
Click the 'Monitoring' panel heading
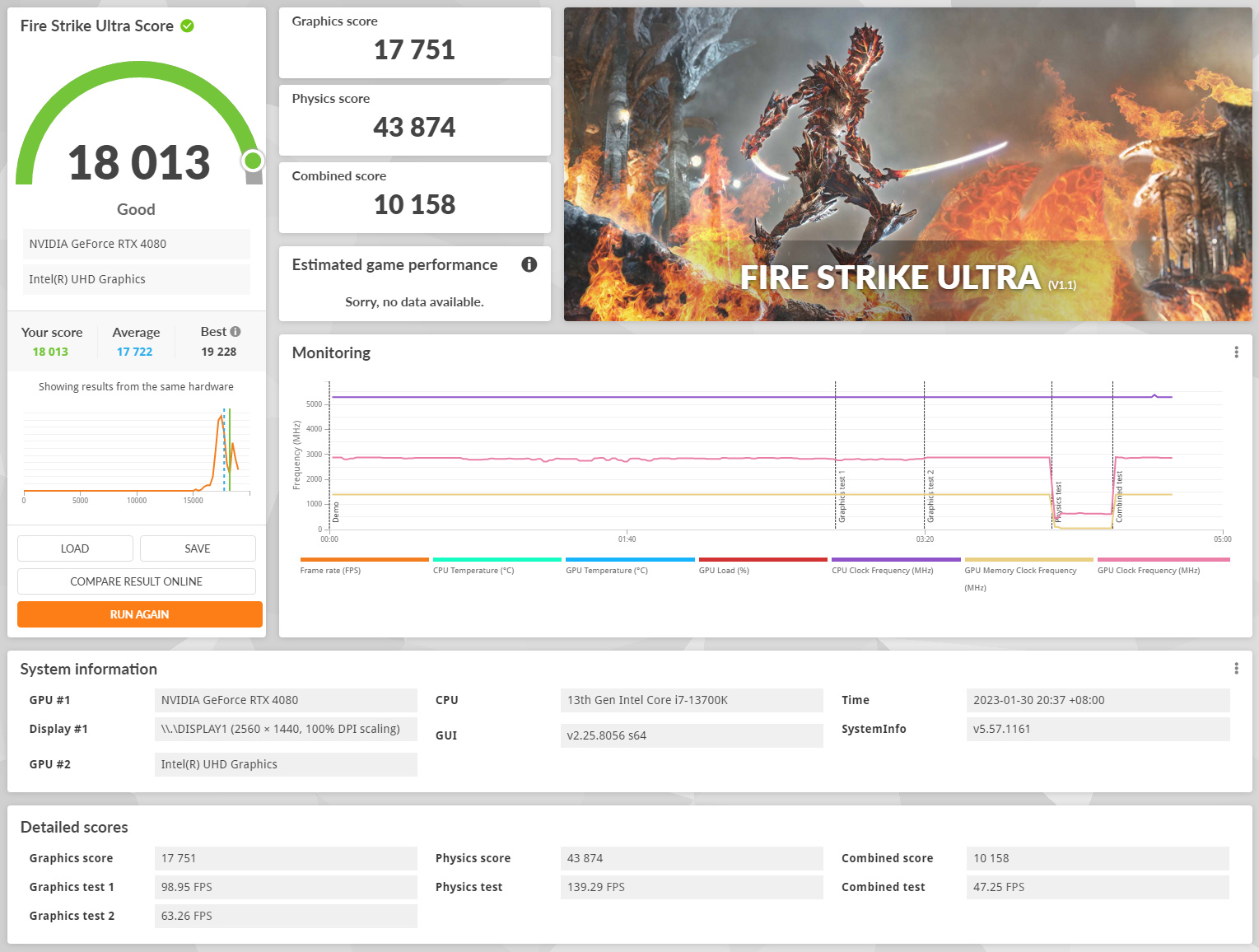331,352
